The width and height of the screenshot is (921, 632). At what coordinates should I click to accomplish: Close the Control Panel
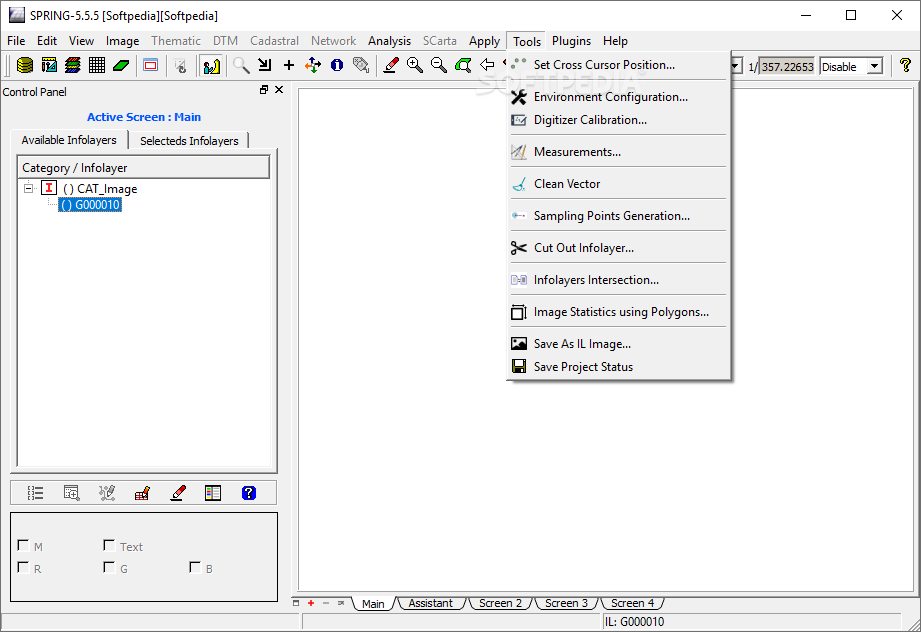(x=279, y=89)
